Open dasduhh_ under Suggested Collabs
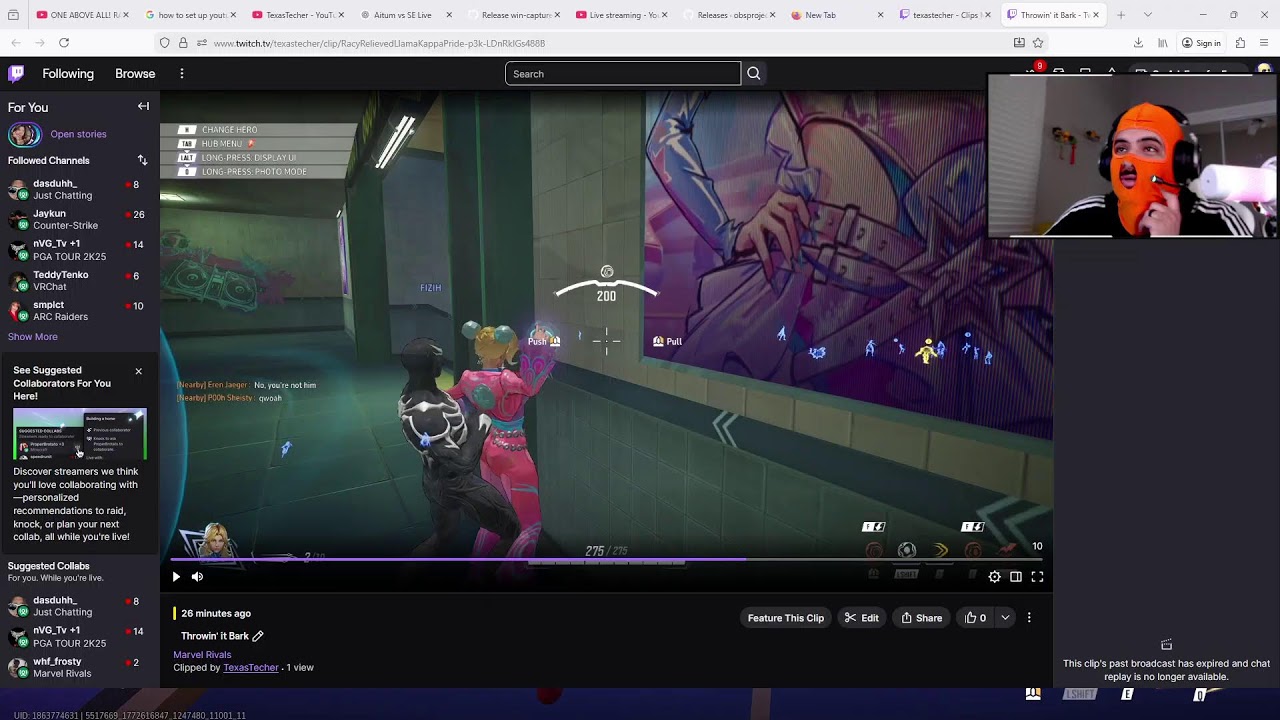The image size is (1280, 720). (79, 606)
